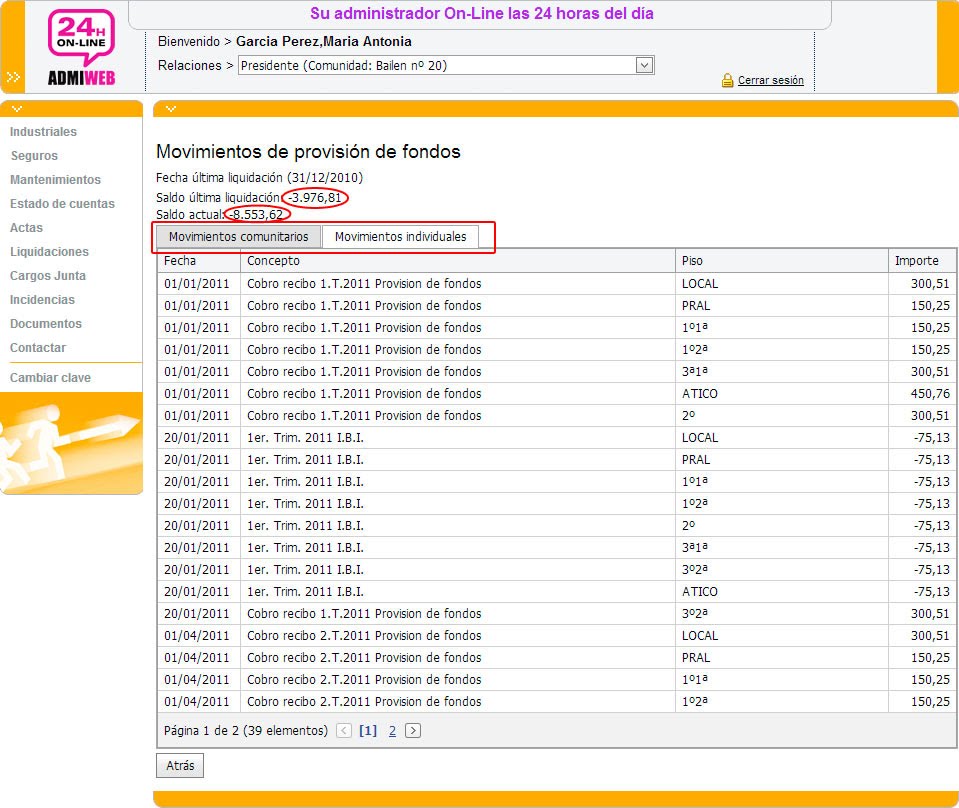Screen dimensions: 959x808
Task: Open Industriales in the sidebar
Action: [x=43, y=132]
